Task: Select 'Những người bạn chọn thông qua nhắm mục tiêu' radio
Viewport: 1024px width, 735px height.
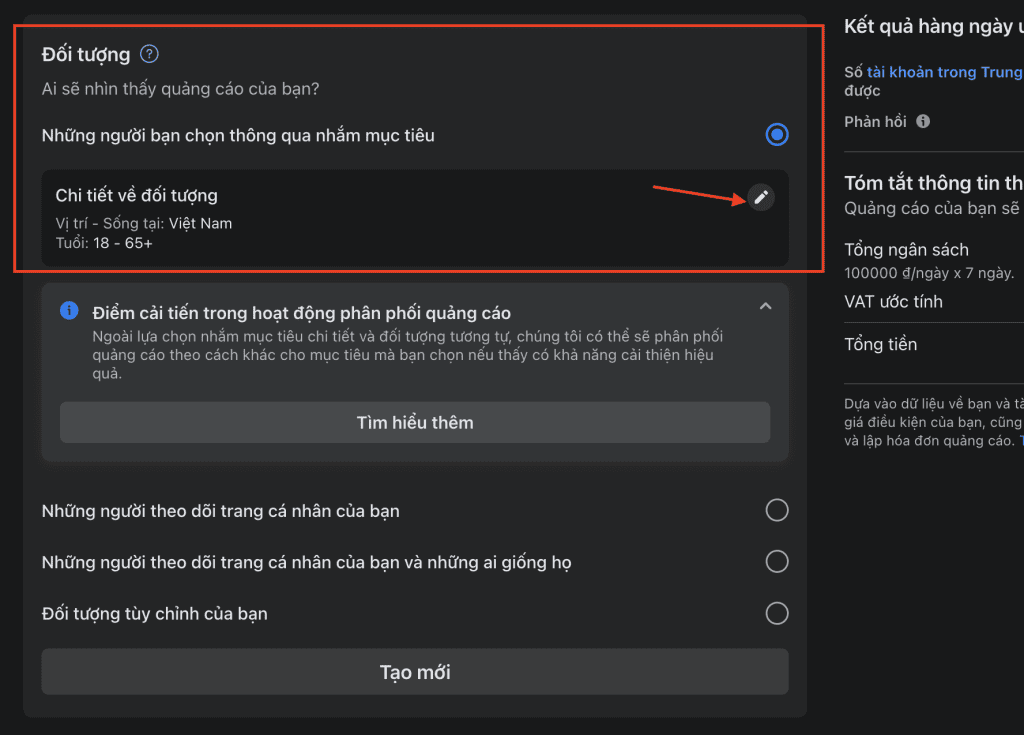Action: click(x=776, y=135)
